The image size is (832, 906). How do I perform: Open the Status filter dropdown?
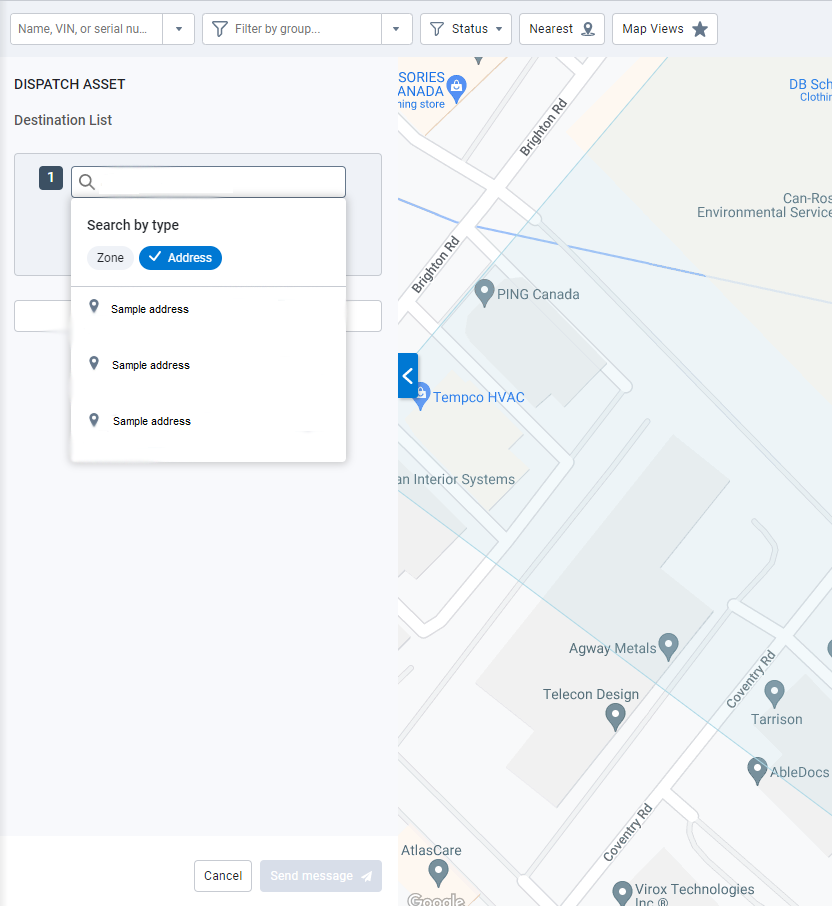466,29
